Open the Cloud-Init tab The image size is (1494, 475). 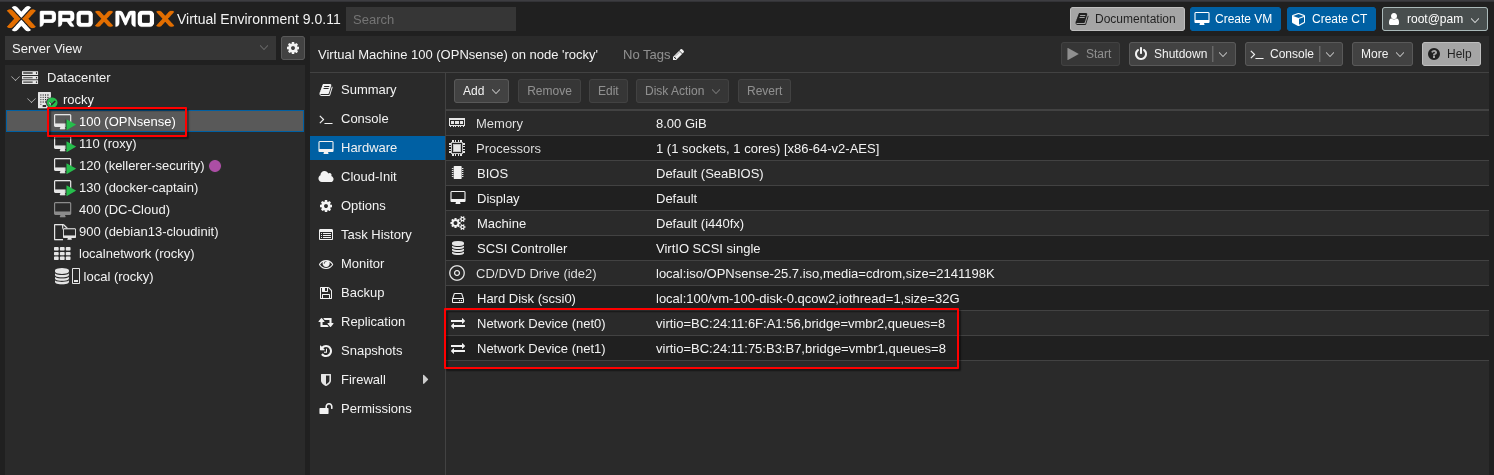click(368, 177)
